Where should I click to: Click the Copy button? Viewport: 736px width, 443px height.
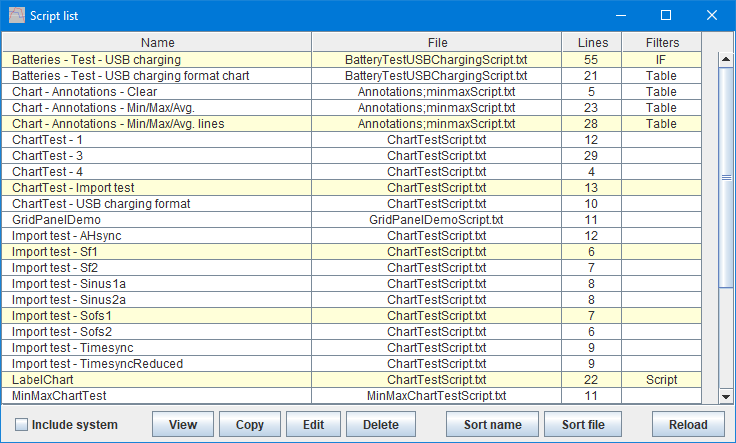pyautogui.click(x=249, y=425)
